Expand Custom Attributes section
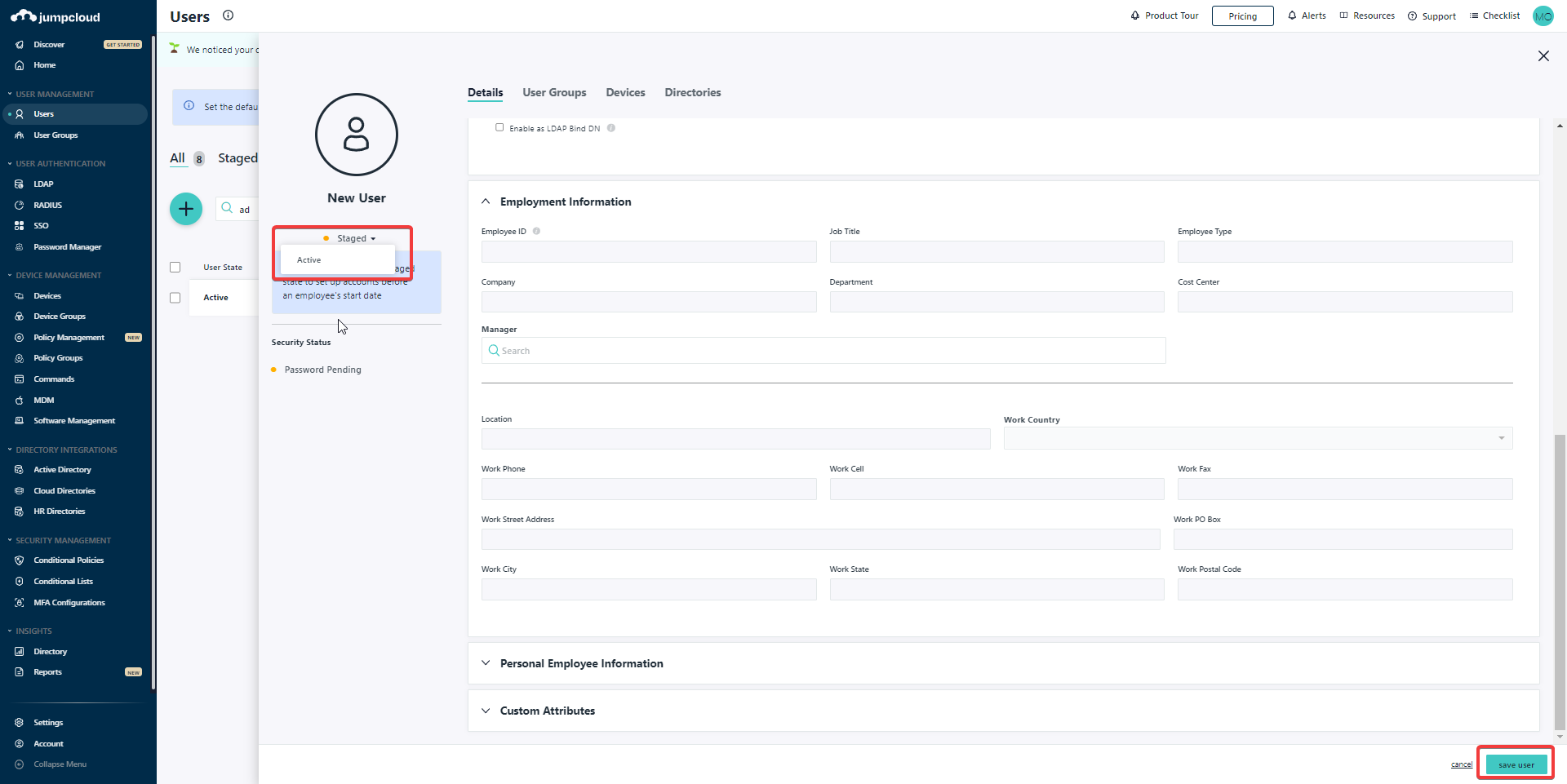The height and width of the screenshot is (784, 1567). click(x=486, y=711)
